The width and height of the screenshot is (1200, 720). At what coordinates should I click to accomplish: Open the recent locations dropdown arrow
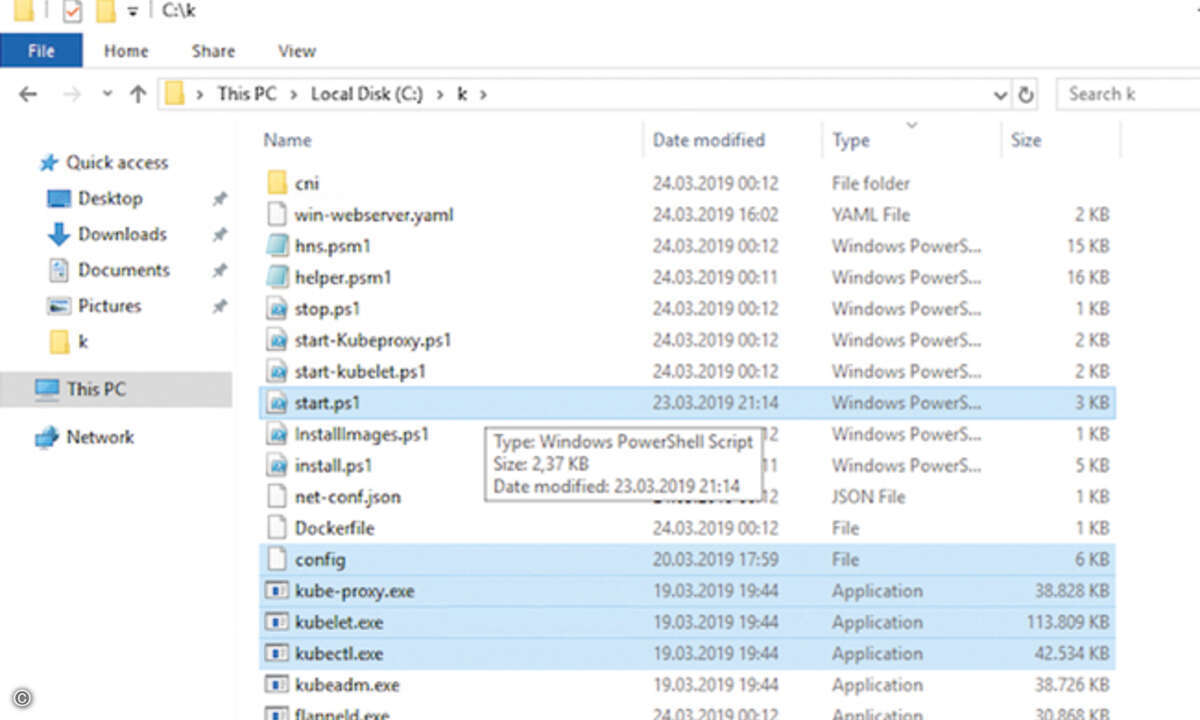tap(107, 94)
